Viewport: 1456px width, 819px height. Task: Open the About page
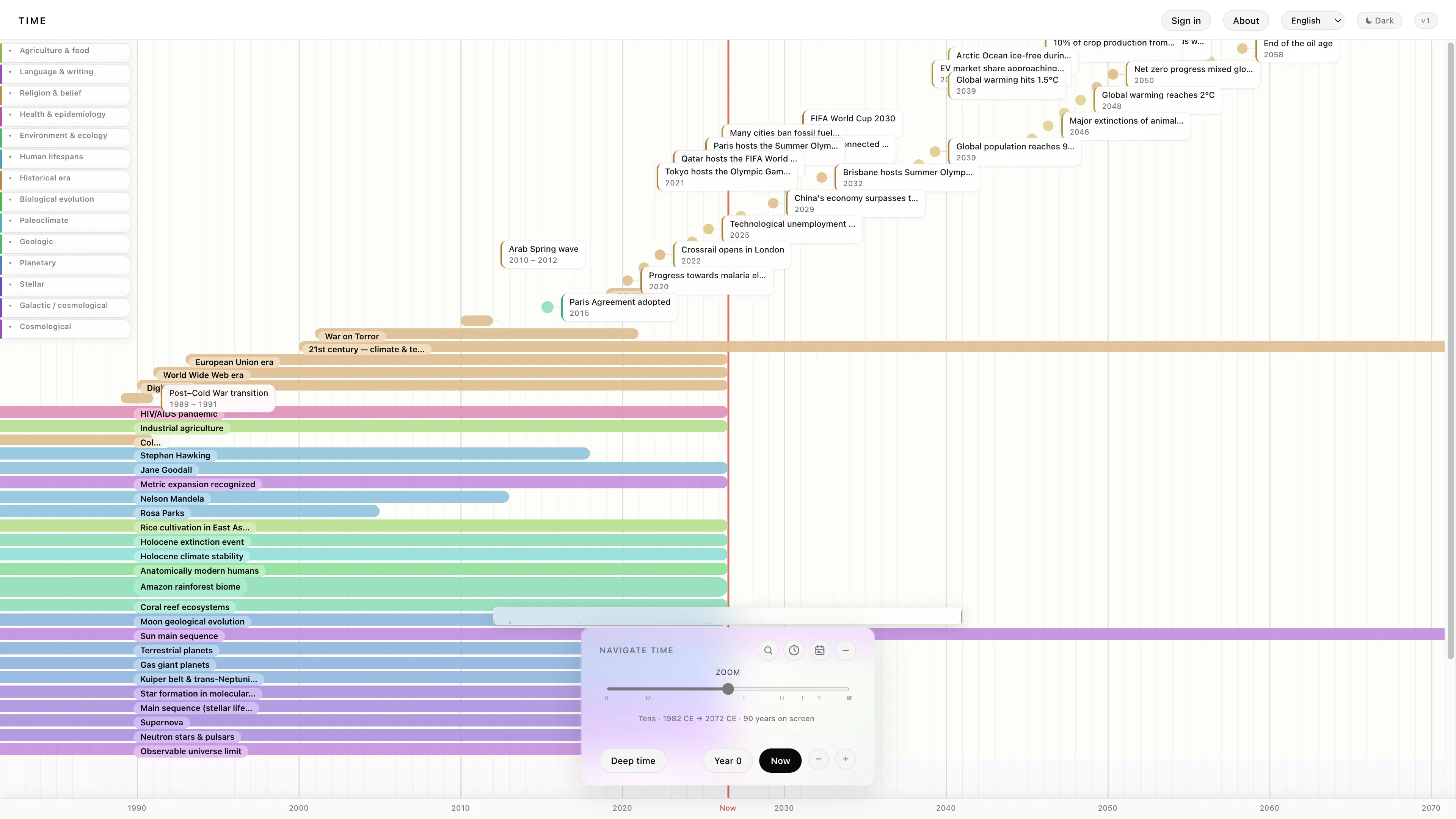point(1246,21)
